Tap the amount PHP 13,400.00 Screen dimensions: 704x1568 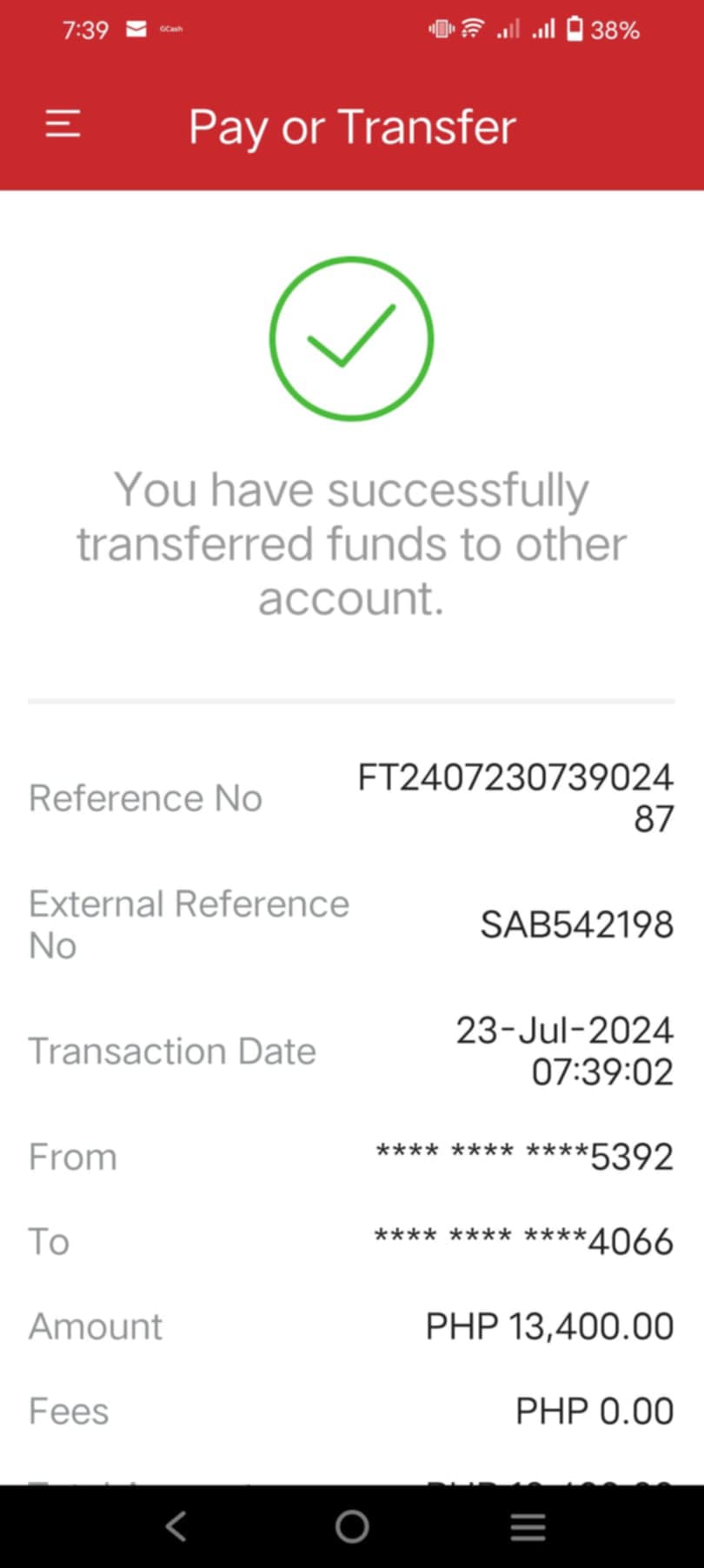point(549,1326)
